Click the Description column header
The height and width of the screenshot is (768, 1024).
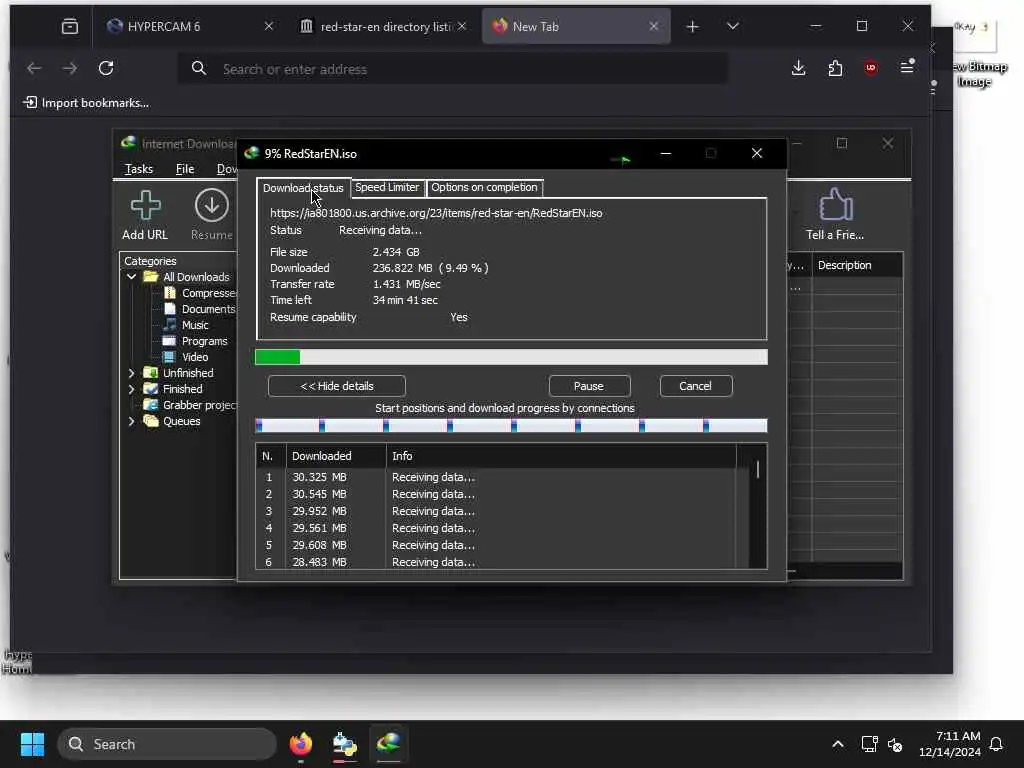click(857, 265)
